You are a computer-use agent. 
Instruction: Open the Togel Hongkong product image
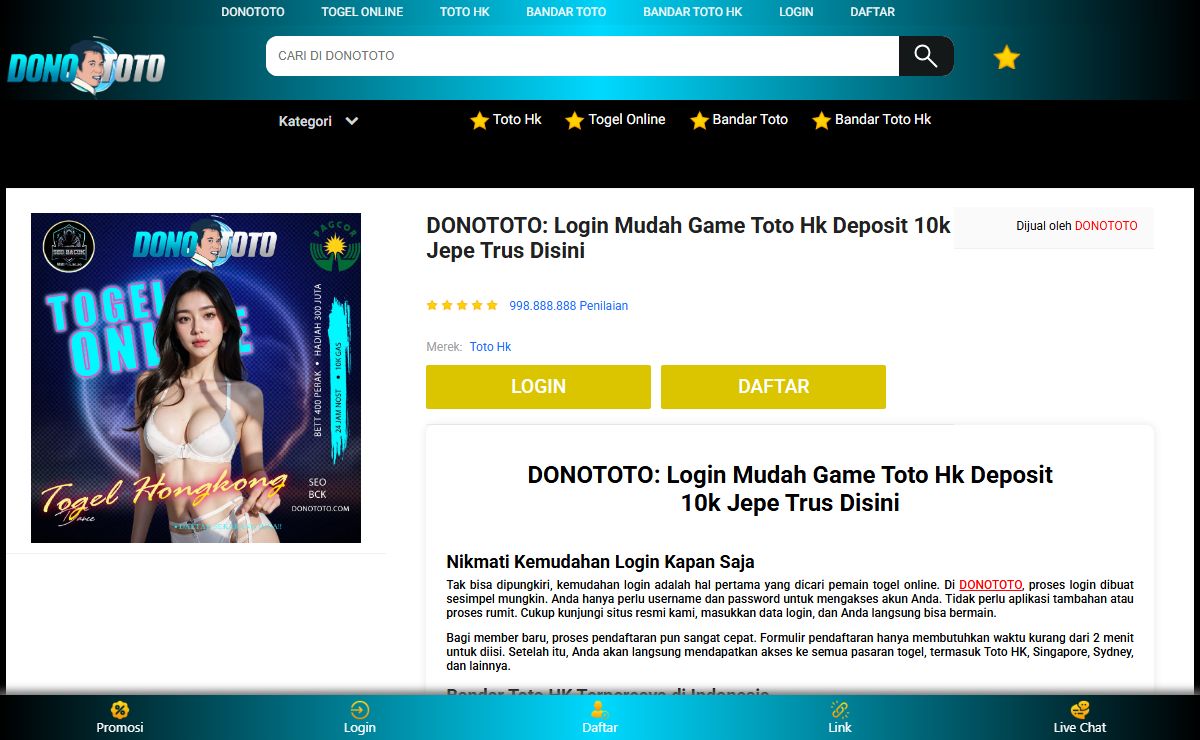coord(196,378)
